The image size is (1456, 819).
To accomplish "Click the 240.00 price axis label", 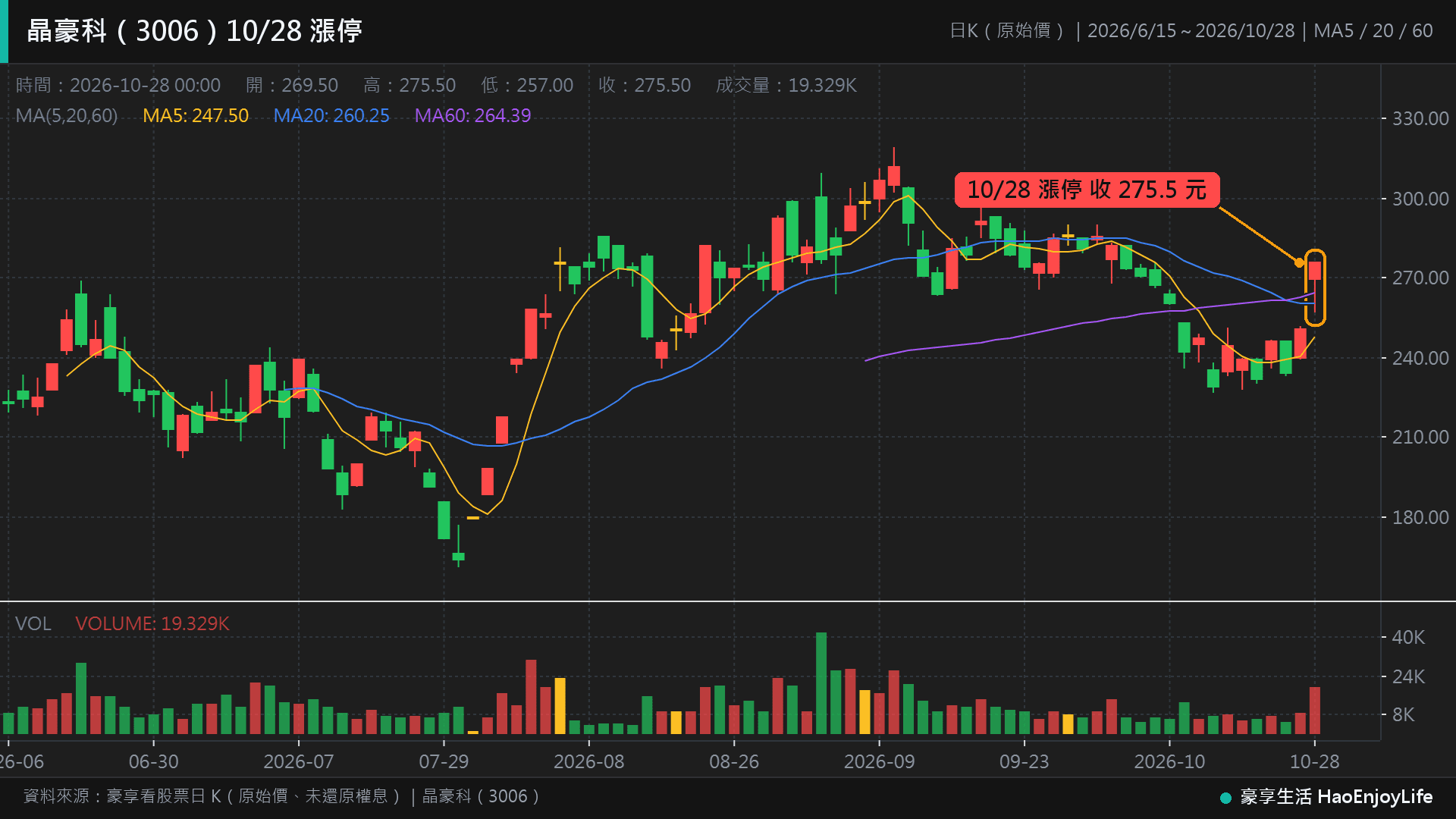I will coord(1420,358).
